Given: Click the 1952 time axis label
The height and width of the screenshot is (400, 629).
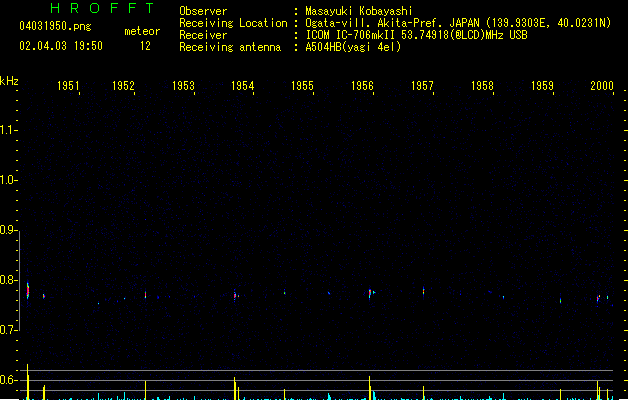Looking at the screenshot, I should pyautogui.click(x=123, y=85).
